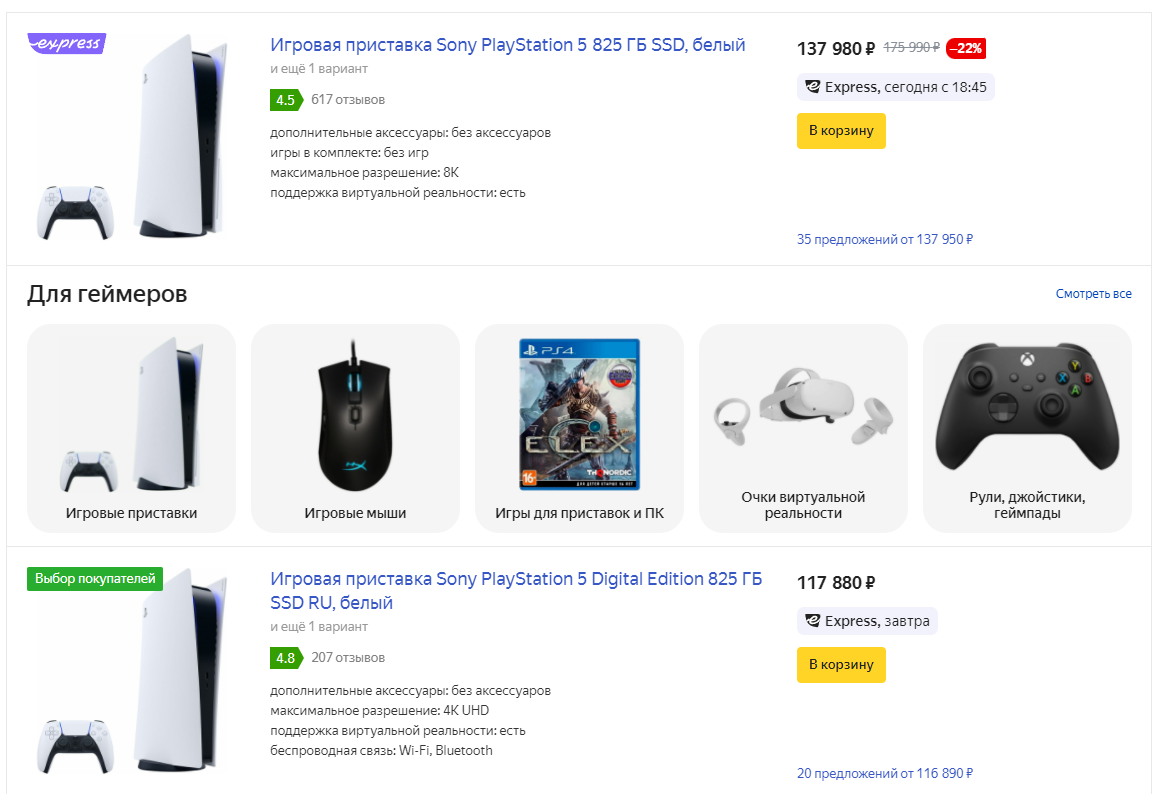Viewport: 1164px width, 794px height.
Task: Open the 'Игровые мыши' category card
Action: [355, 428]
